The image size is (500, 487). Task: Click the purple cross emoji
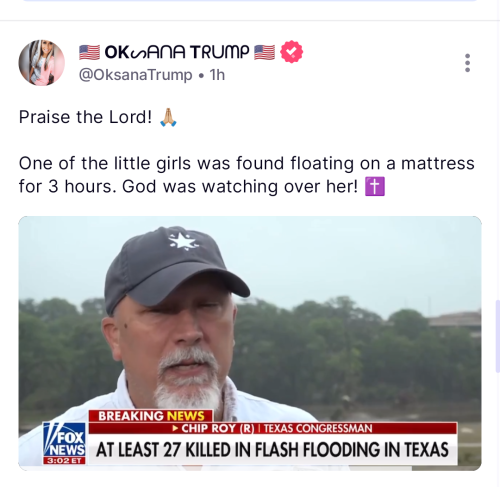coord(375,186)
